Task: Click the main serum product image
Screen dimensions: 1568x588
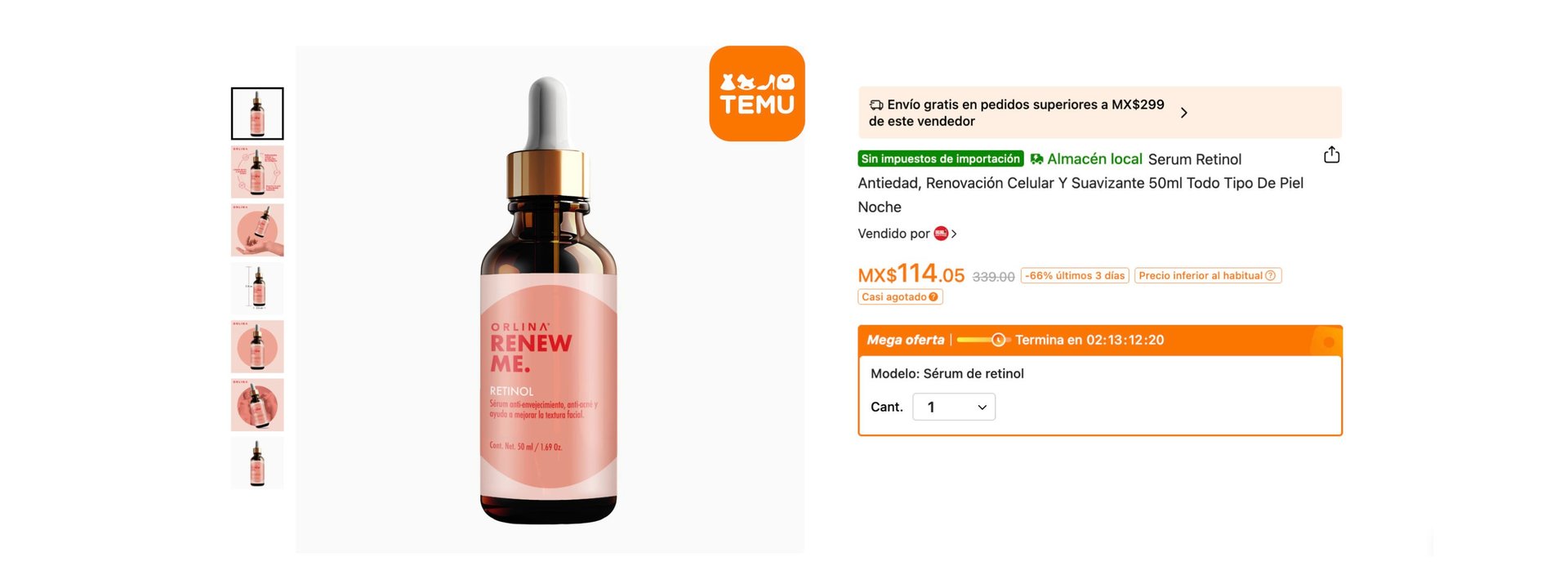Action: 550,300
